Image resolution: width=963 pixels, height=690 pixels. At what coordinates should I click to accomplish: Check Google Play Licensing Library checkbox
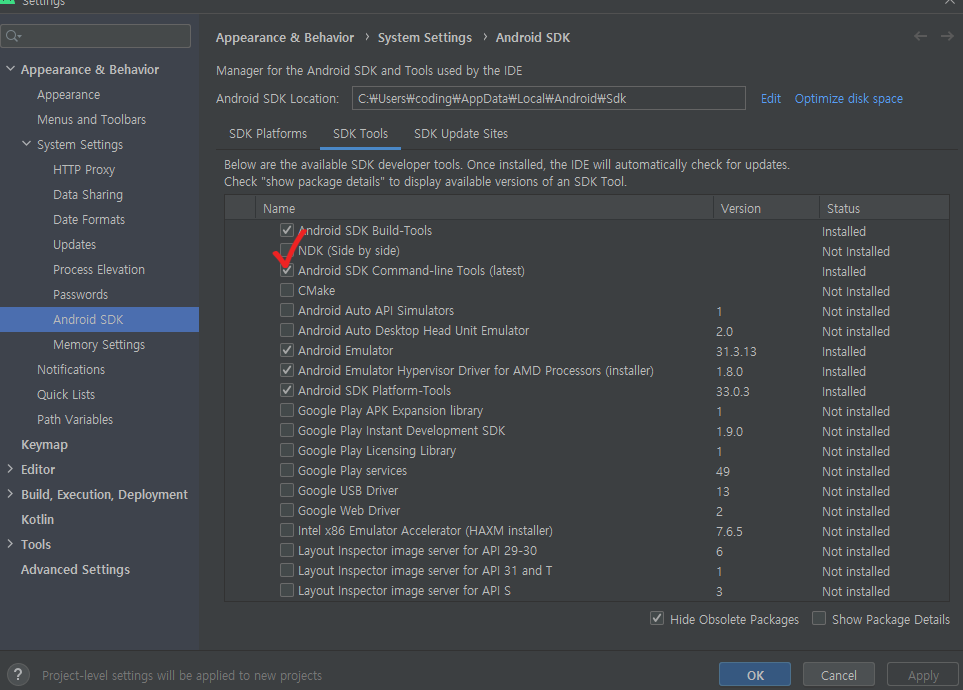(x=287, y=450)
